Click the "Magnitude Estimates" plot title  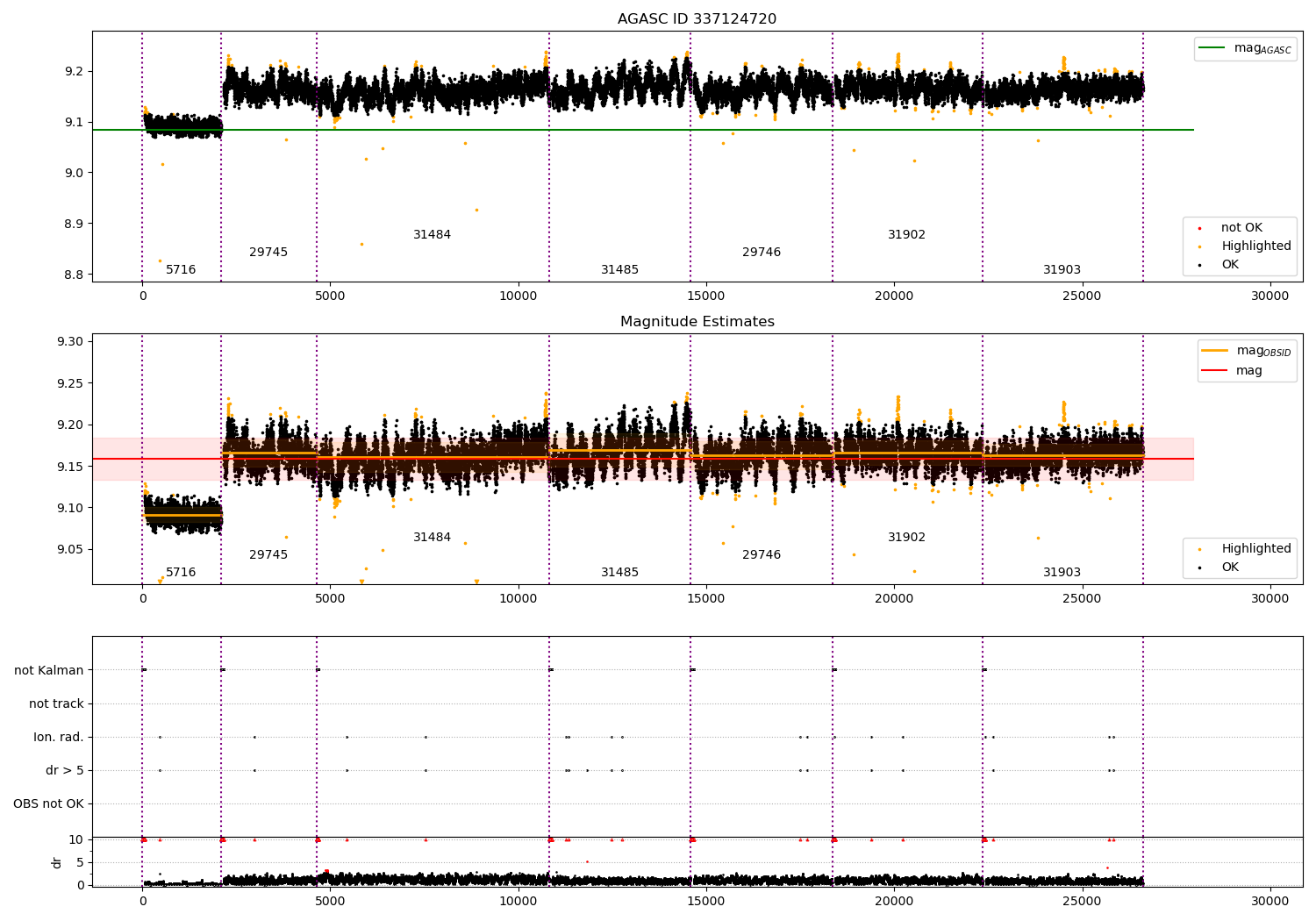click(x=697, y=322)
